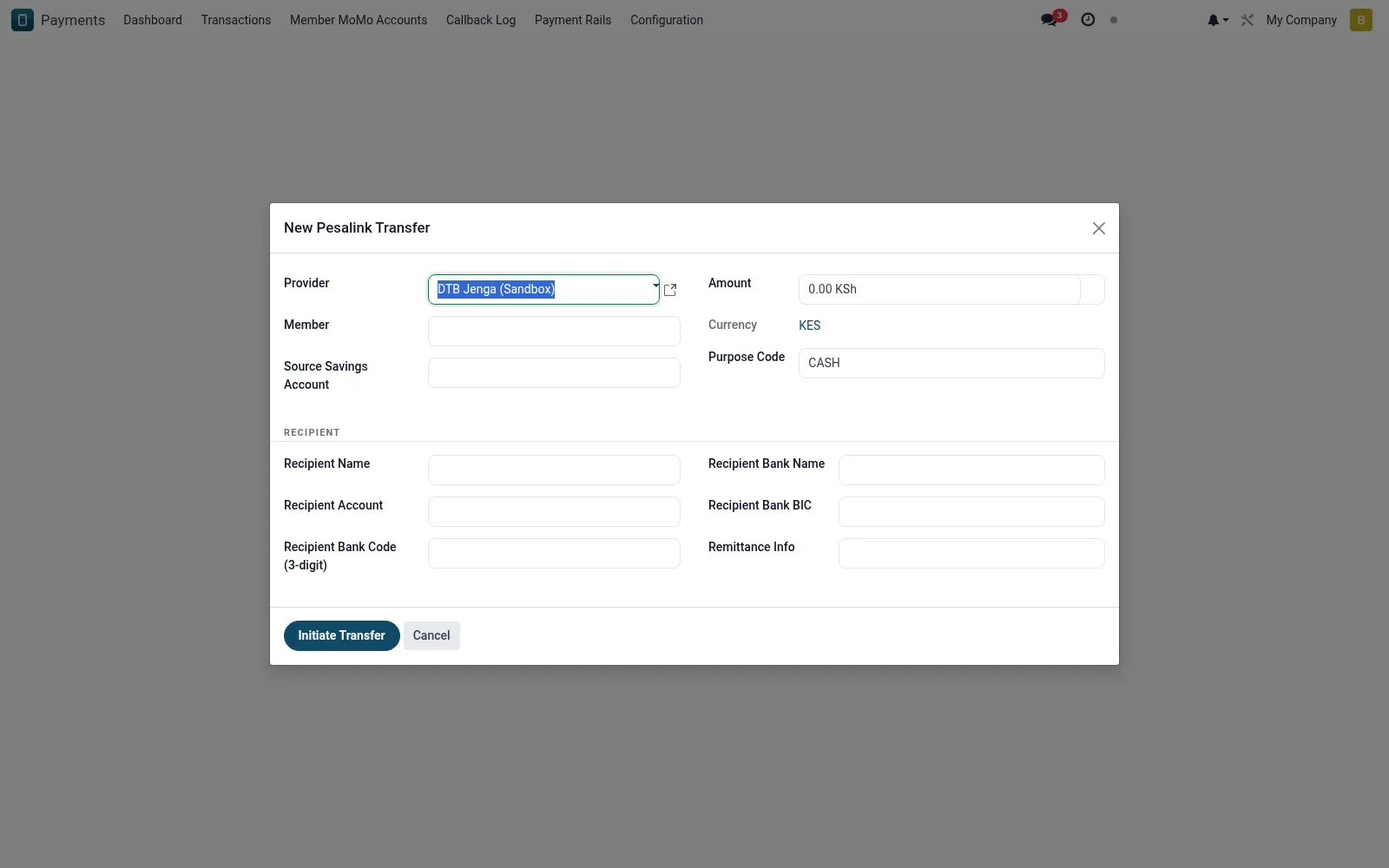The height and width of the screenshot is (868, 1389).
Task: Click the Recipient Account input
Action: (554, 512)
